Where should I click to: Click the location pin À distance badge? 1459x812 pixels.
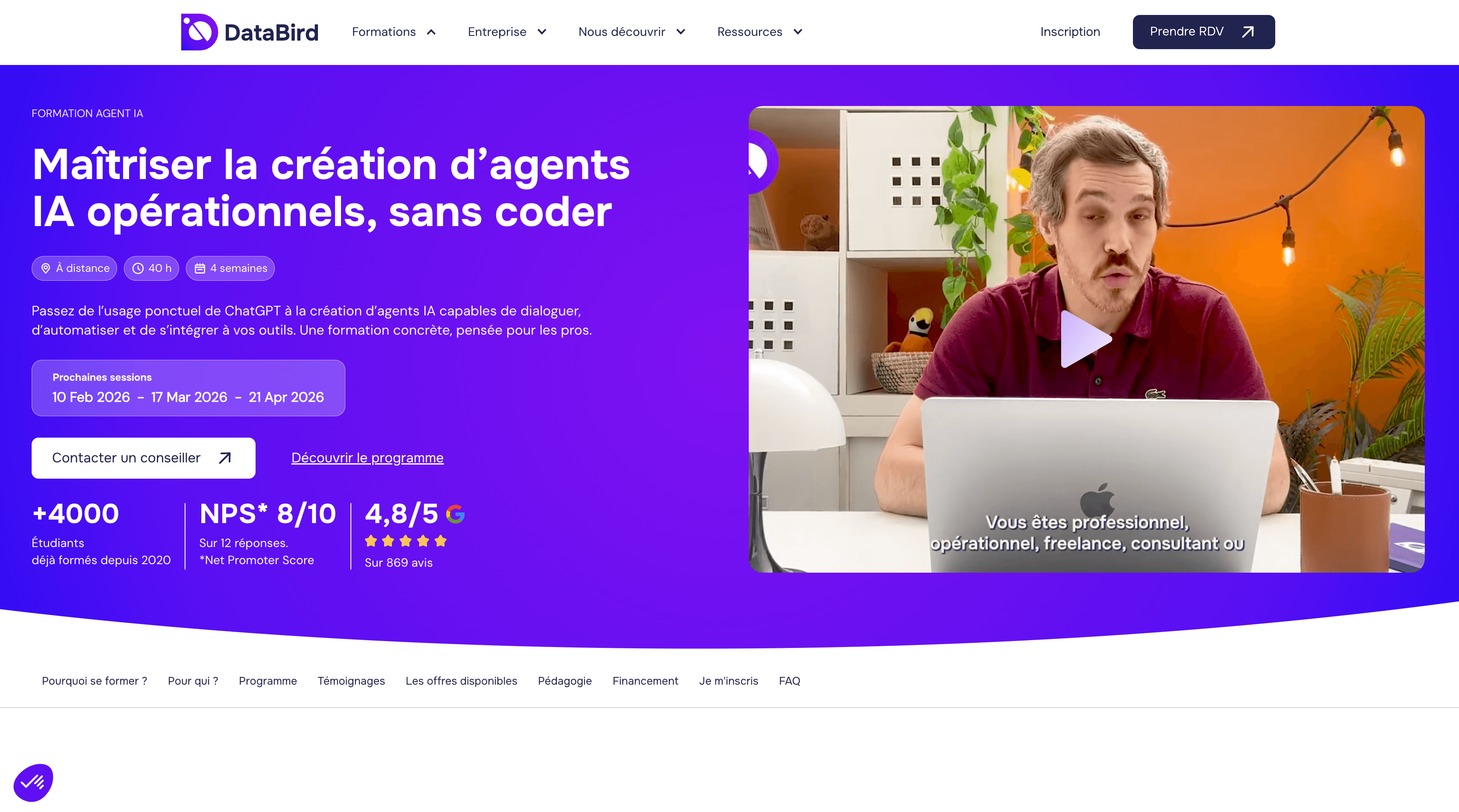coord(74,268)
